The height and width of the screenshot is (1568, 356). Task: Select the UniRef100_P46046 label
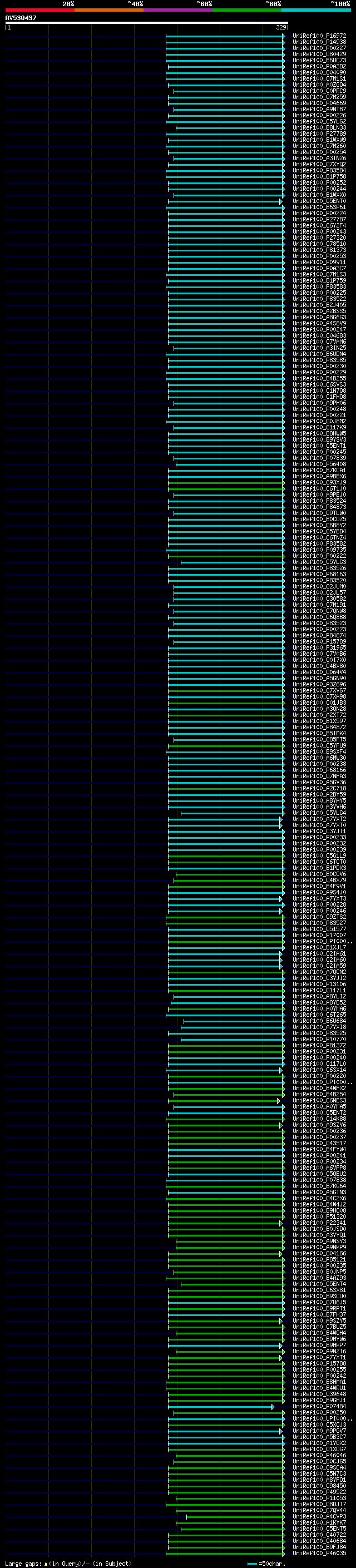[x=319, y=1456]
